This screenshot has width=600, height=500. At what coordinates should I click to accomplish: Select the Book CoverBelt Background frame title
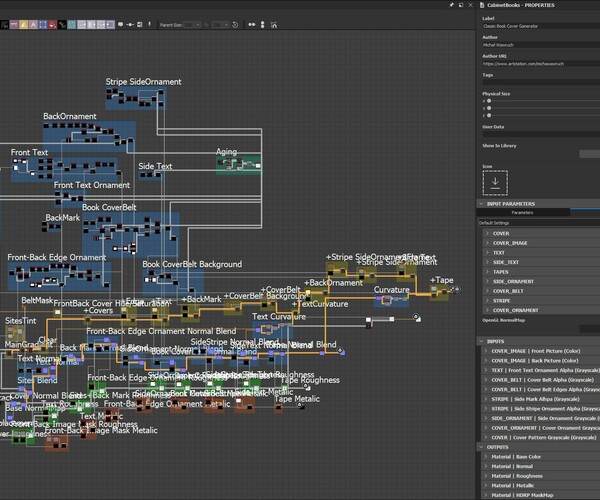(192, 264)
